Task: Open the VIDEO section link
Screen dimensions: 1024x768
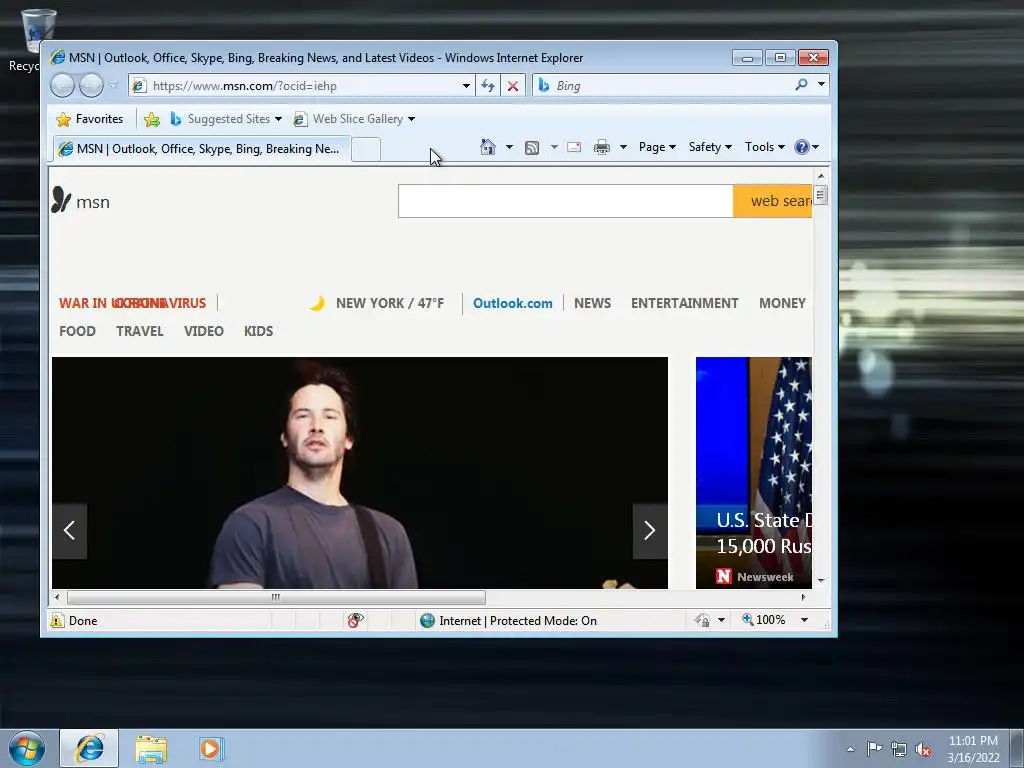Action: point(204,331)
